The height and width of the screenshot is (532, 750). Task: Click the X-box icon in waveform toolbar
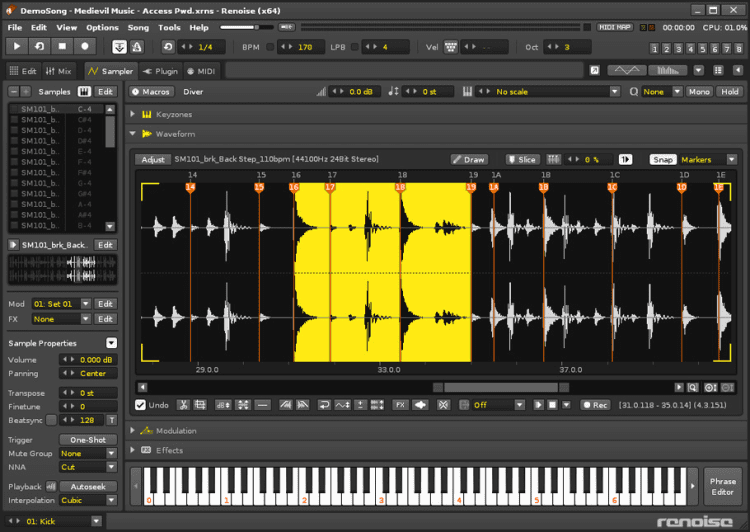pyautogui.click(x=443, y=405)
